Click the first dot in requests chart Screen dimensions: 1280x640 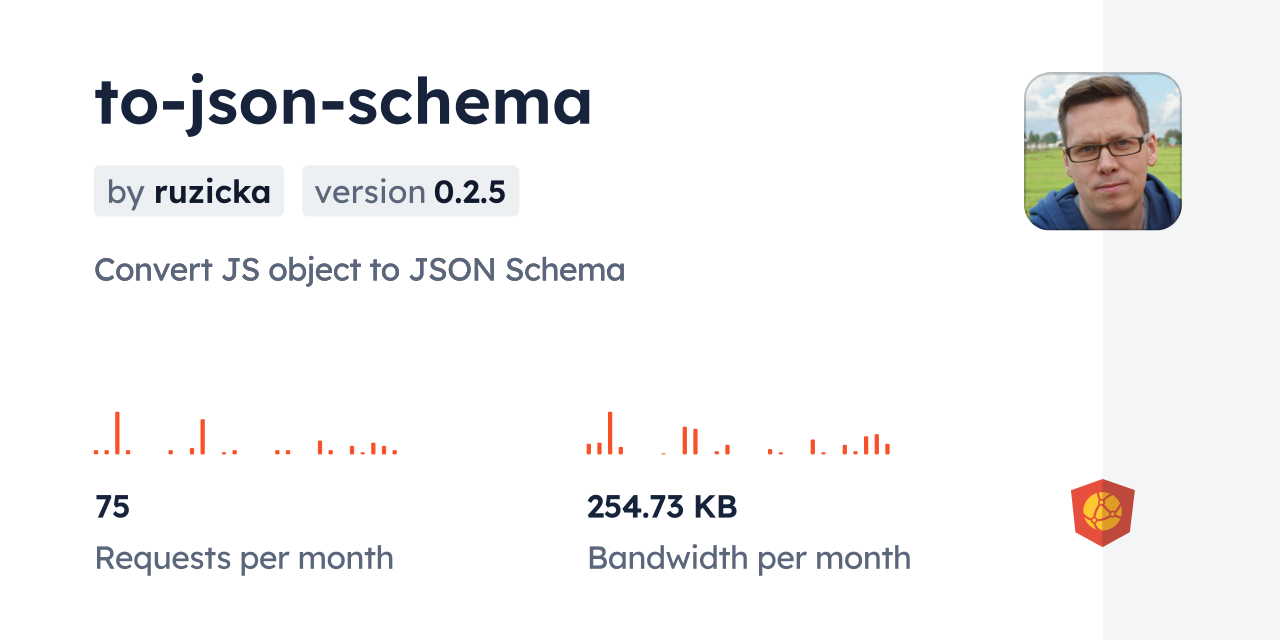(x=96, y=452)
